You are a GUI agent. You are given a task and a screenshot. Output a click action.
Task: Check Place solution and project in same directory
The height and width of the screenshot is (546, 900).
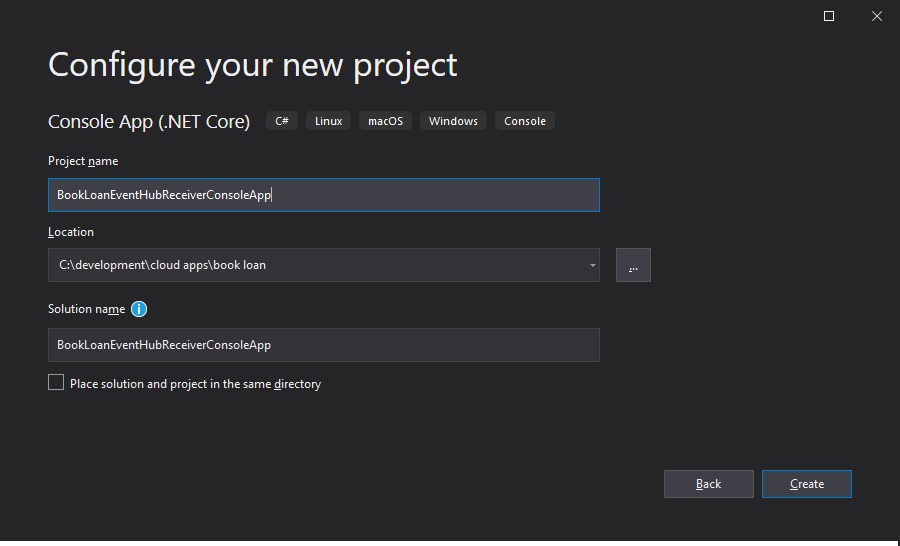tap(56, 382)
